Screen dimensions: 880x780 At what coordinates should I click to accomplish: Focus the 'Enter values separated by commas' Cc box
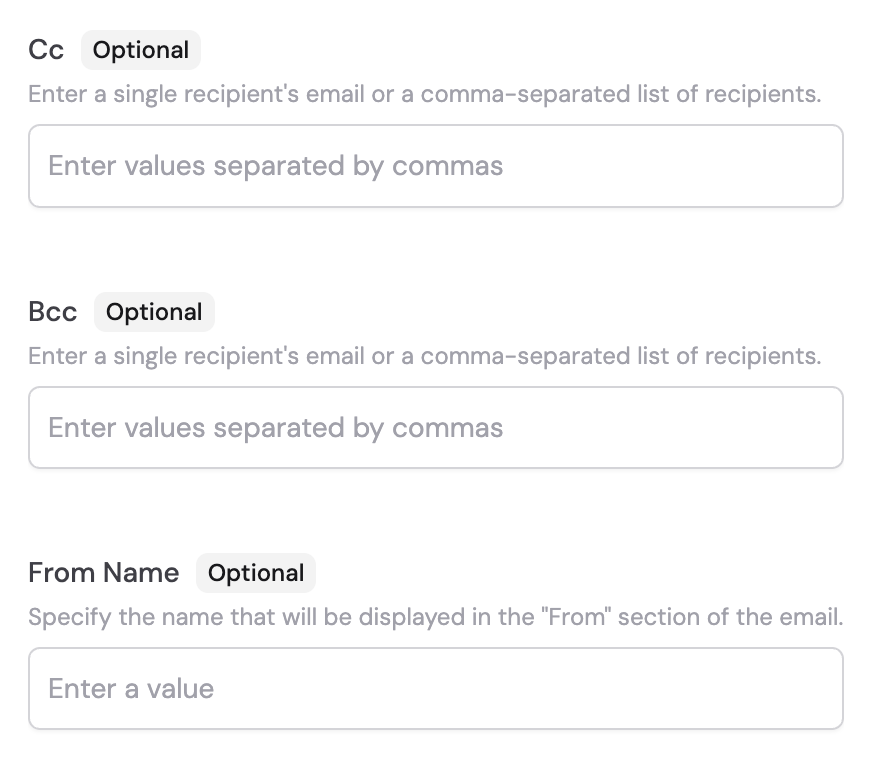click(436, 166)
